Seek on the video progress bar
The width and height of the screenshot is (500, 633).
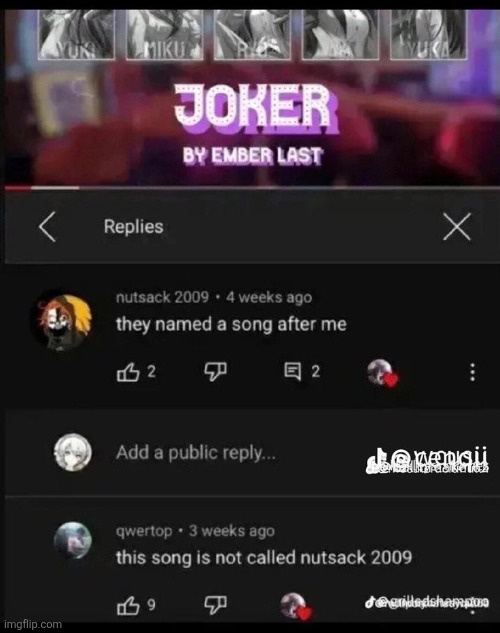click(252, 188)
